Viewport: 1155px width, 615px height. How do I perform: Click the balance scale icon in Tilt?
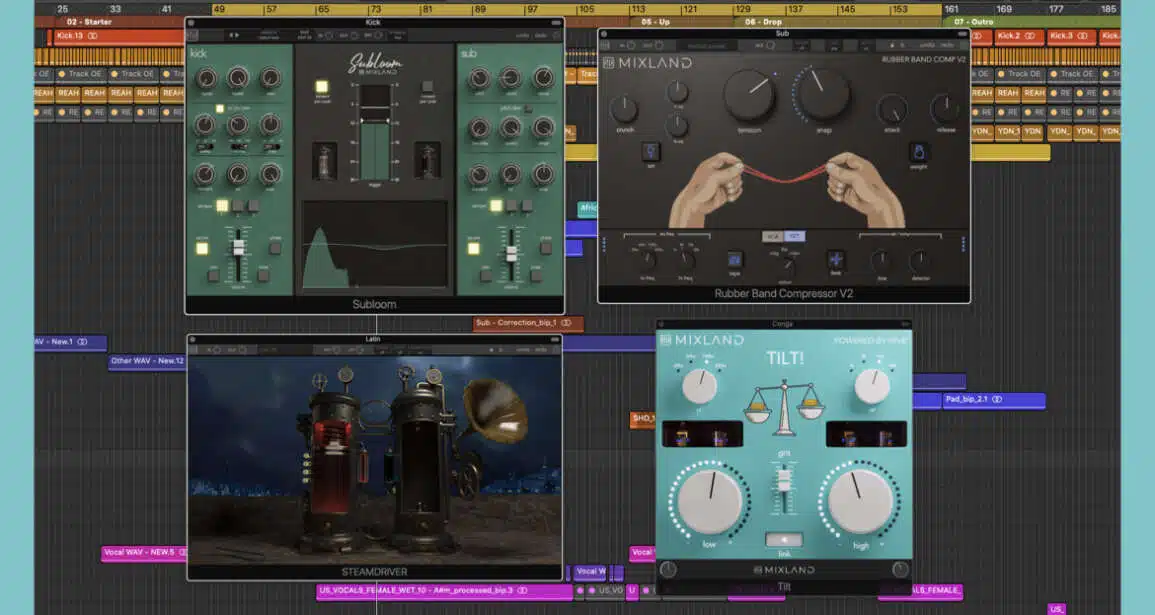[784, 409]
